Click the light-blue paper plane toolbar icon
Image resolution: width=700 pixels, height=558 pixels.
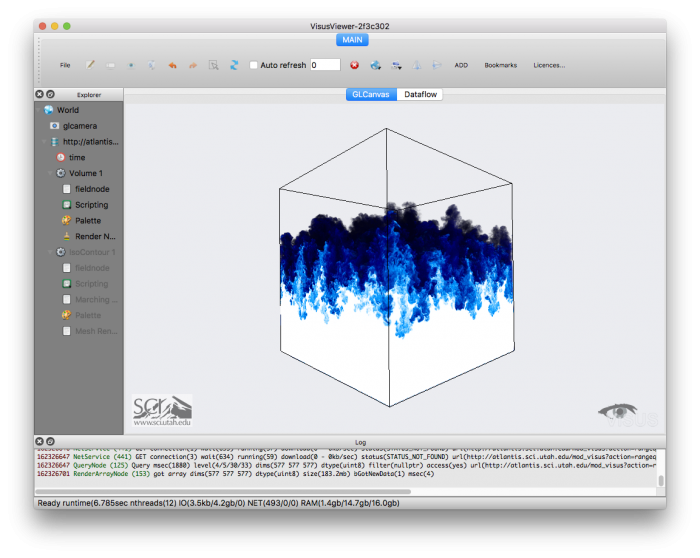click(437, 65)
